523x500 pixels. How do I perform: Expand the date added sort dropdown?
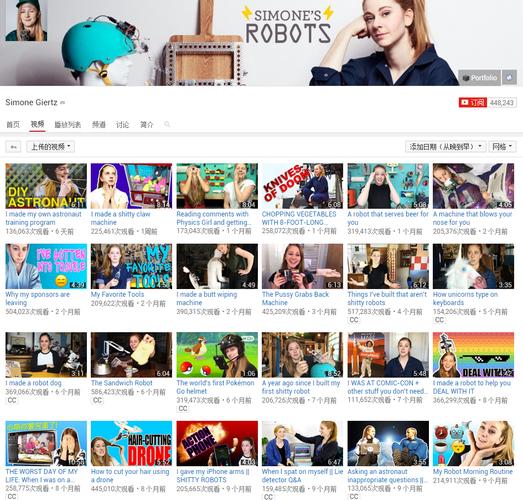click(445, 147)
